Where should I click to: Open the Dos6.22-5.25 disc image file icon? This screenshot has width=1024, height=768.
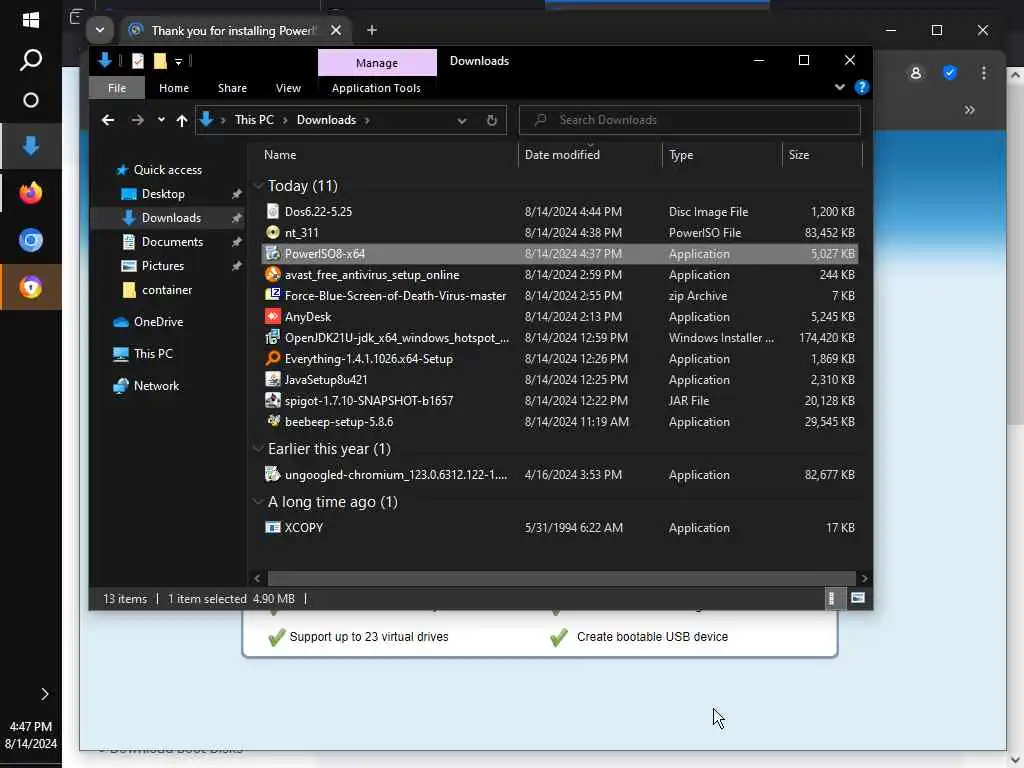[273, 211]
